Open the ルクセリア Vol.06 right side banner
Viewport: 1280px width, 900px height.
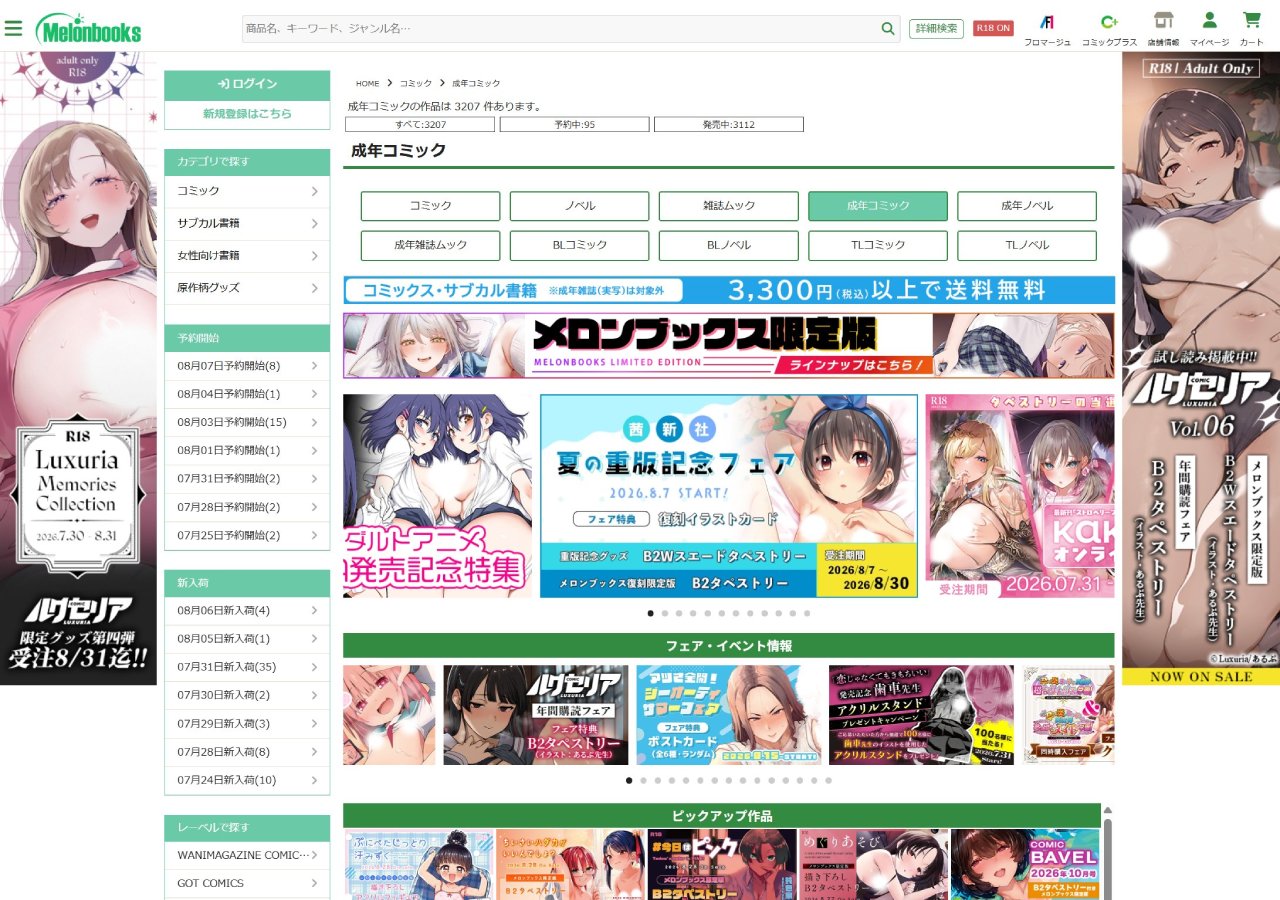tap(1201, 368)
